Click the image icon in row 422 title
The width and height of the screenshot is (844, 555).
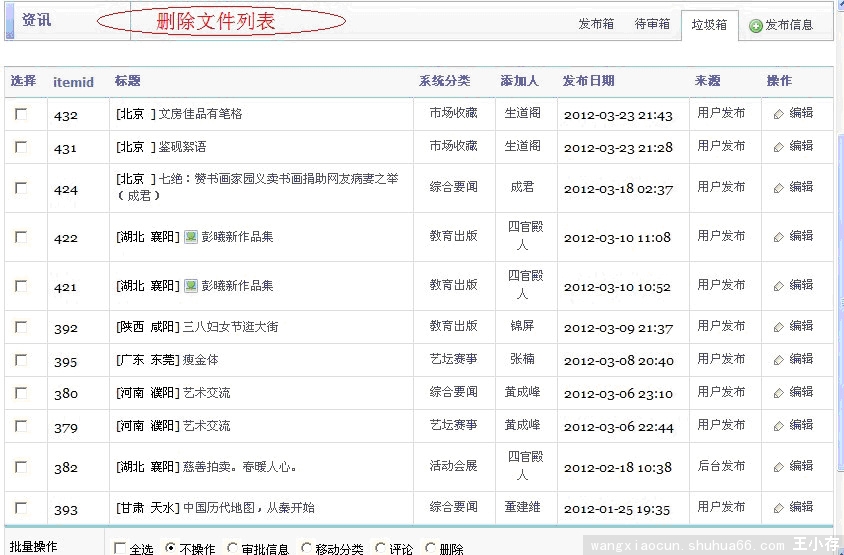(191, 237)
